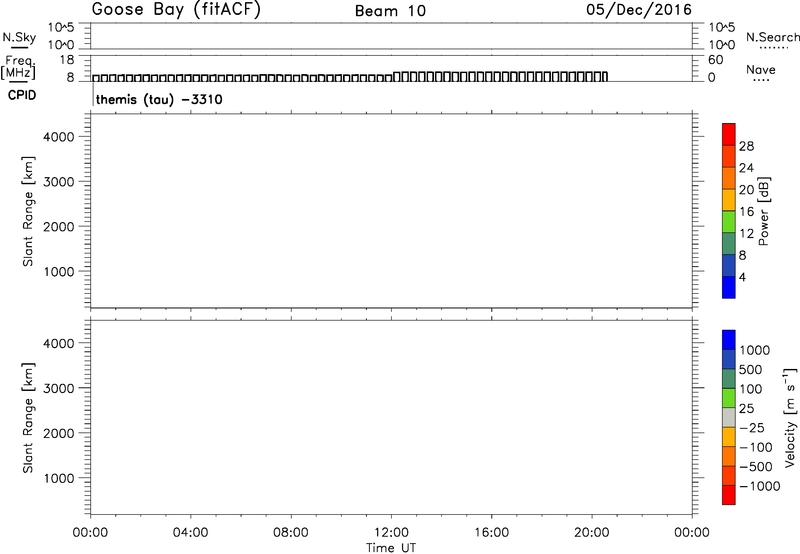Image resolution: width=800 pixels, height=554 pixels.
Task: Select the date label '05/Dec/2016'
Action: [639, 9]
